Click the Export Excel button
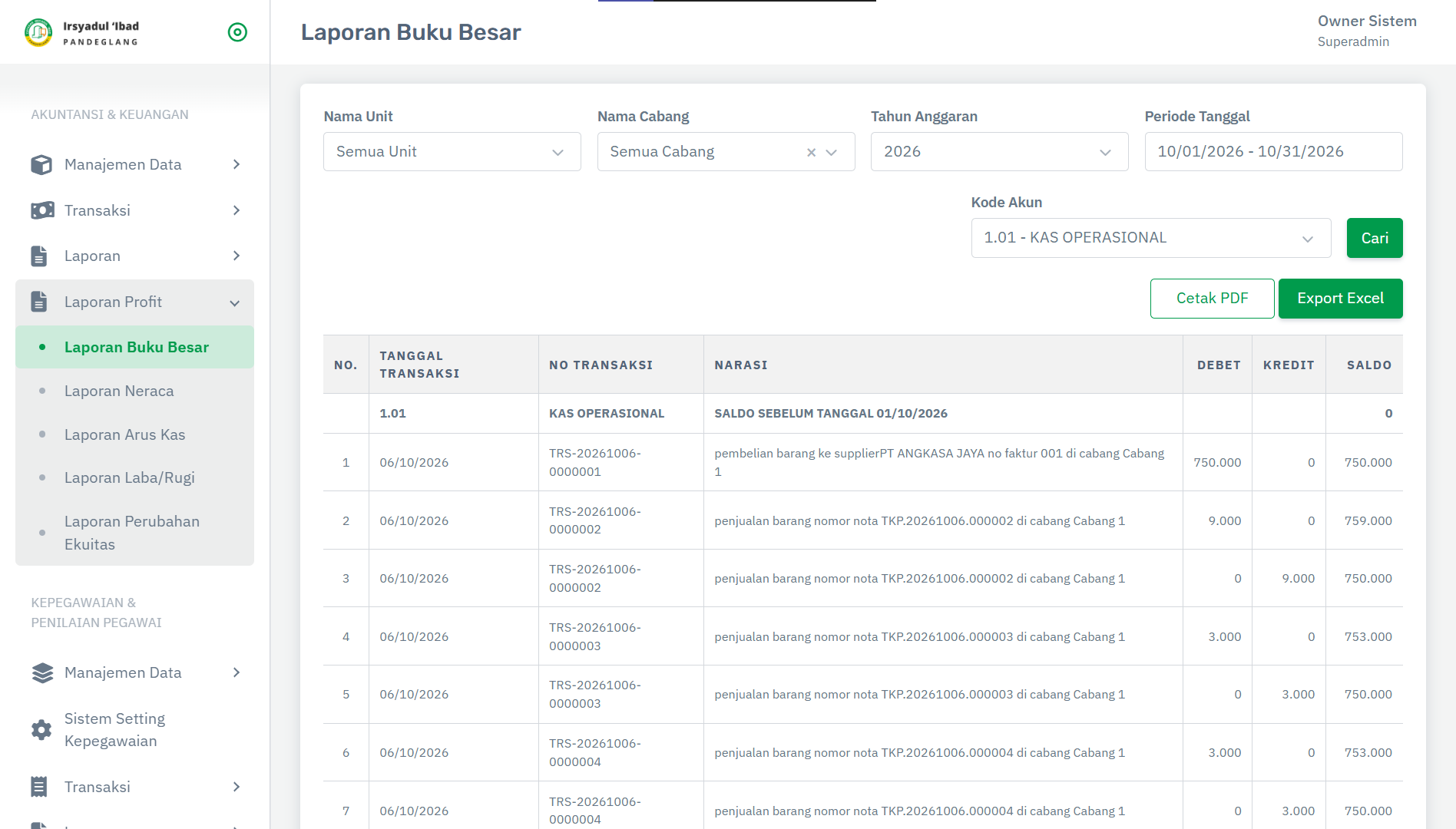The image size is (1456, 829). click(1340, 299)
